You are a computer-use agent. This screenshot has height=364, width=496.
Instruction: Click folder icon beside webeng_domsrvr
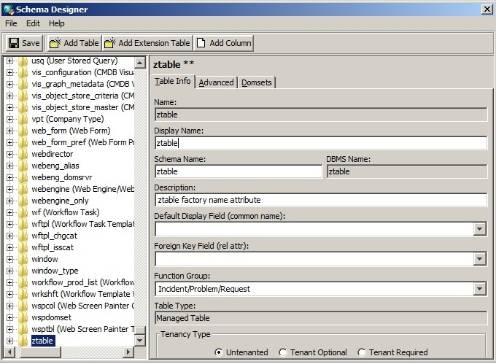coord(23,178)
